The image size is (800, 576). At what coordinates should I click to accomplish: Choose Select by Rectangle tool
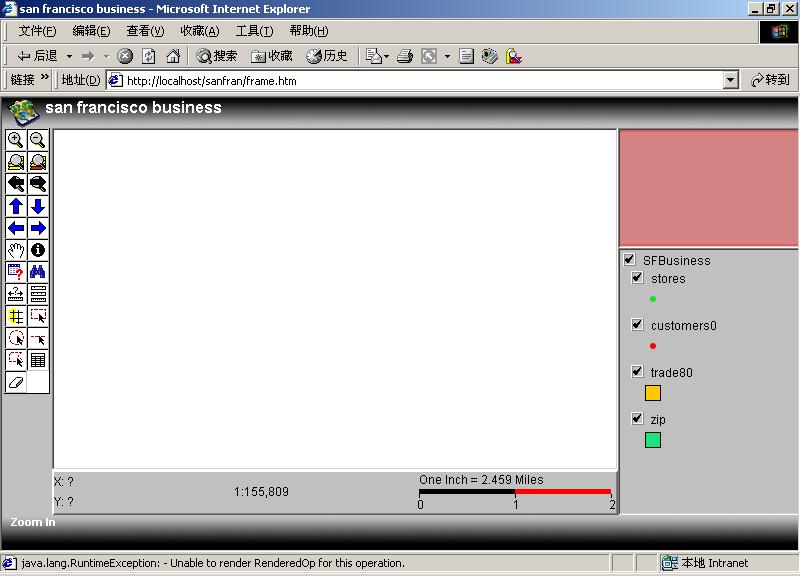point(38,316)
